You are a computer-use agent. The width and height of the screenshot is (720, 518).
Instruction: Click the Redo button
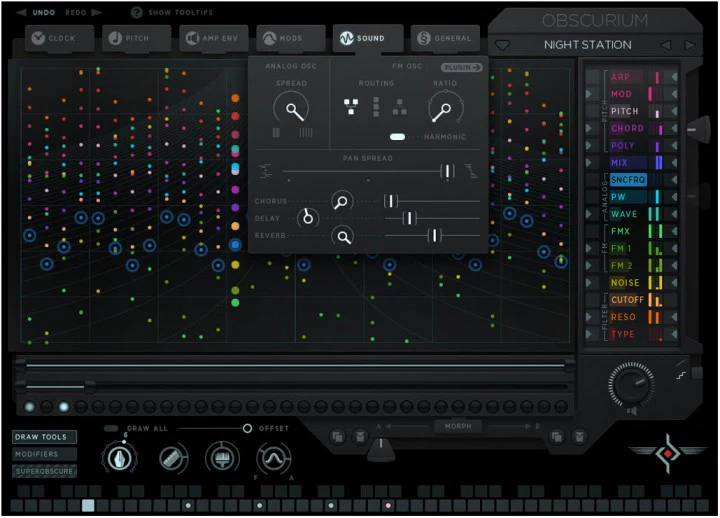[x=83, y=12]
